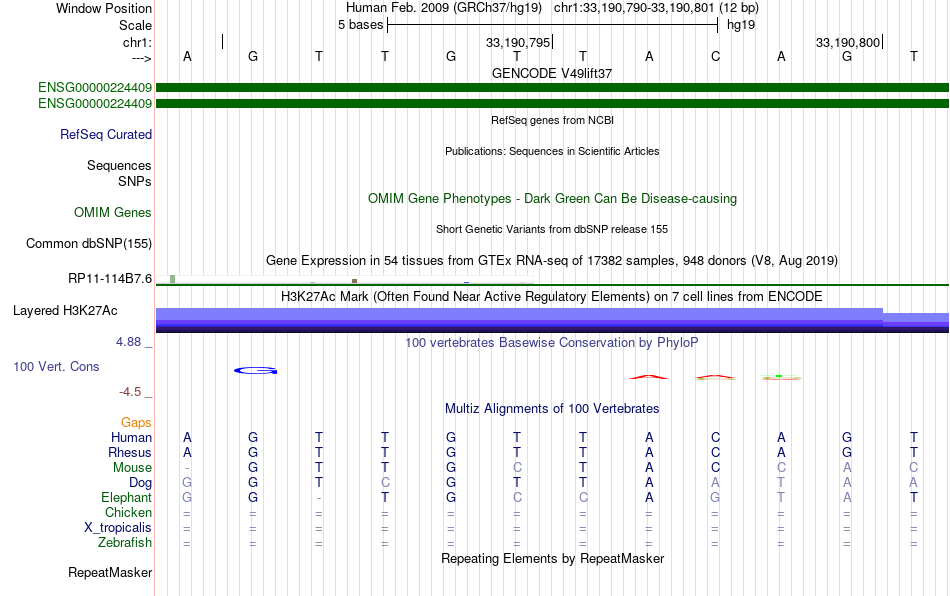Viewport: 950px width, 596px height.
Task: Click the Chicken species row label
Action: click(x=128, y=512)
